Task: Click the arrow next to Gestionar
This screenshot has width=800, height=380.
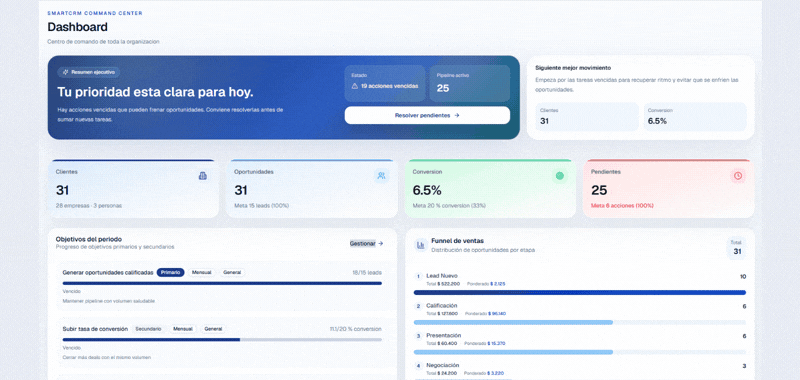Action: point(381,244)
